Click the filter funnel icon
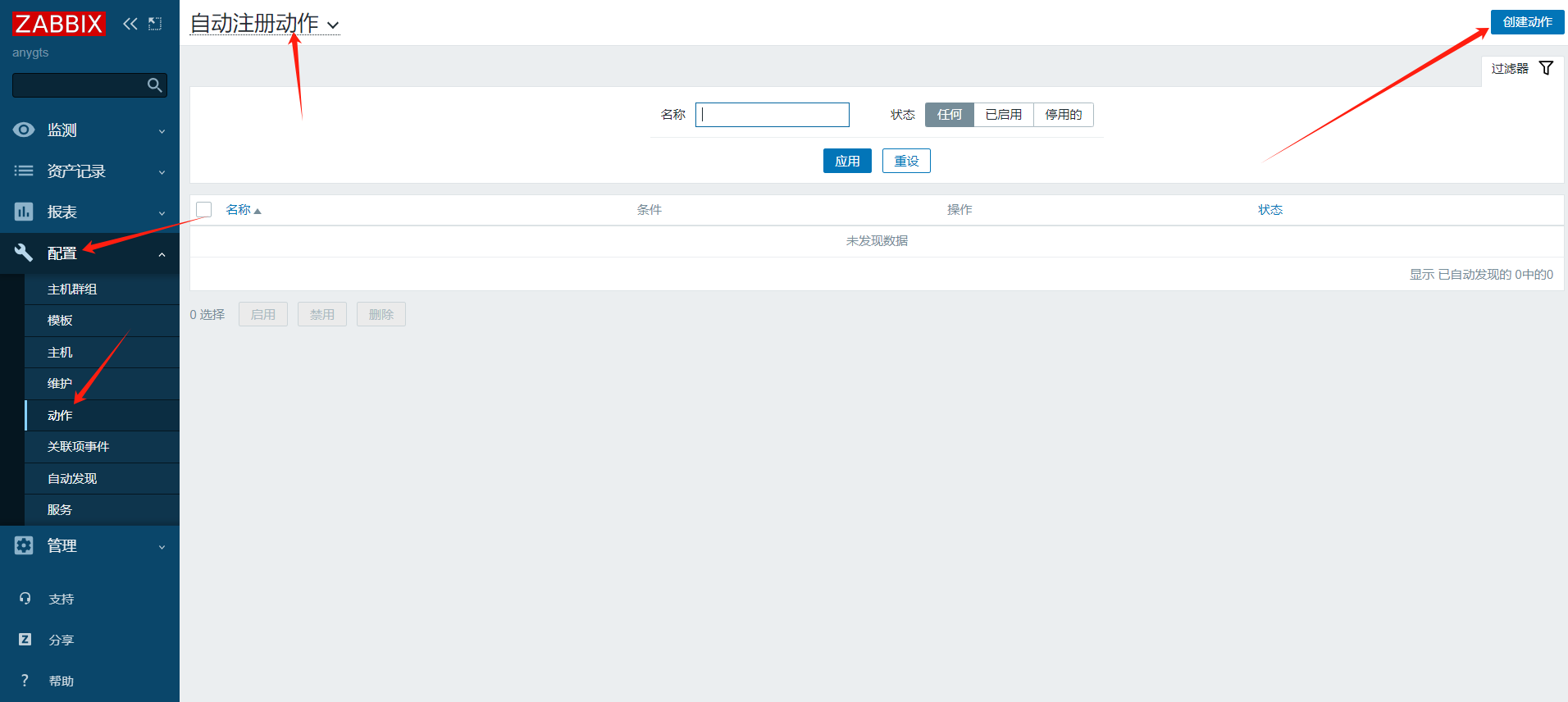1568x702 pixels. pos(1546,68)
